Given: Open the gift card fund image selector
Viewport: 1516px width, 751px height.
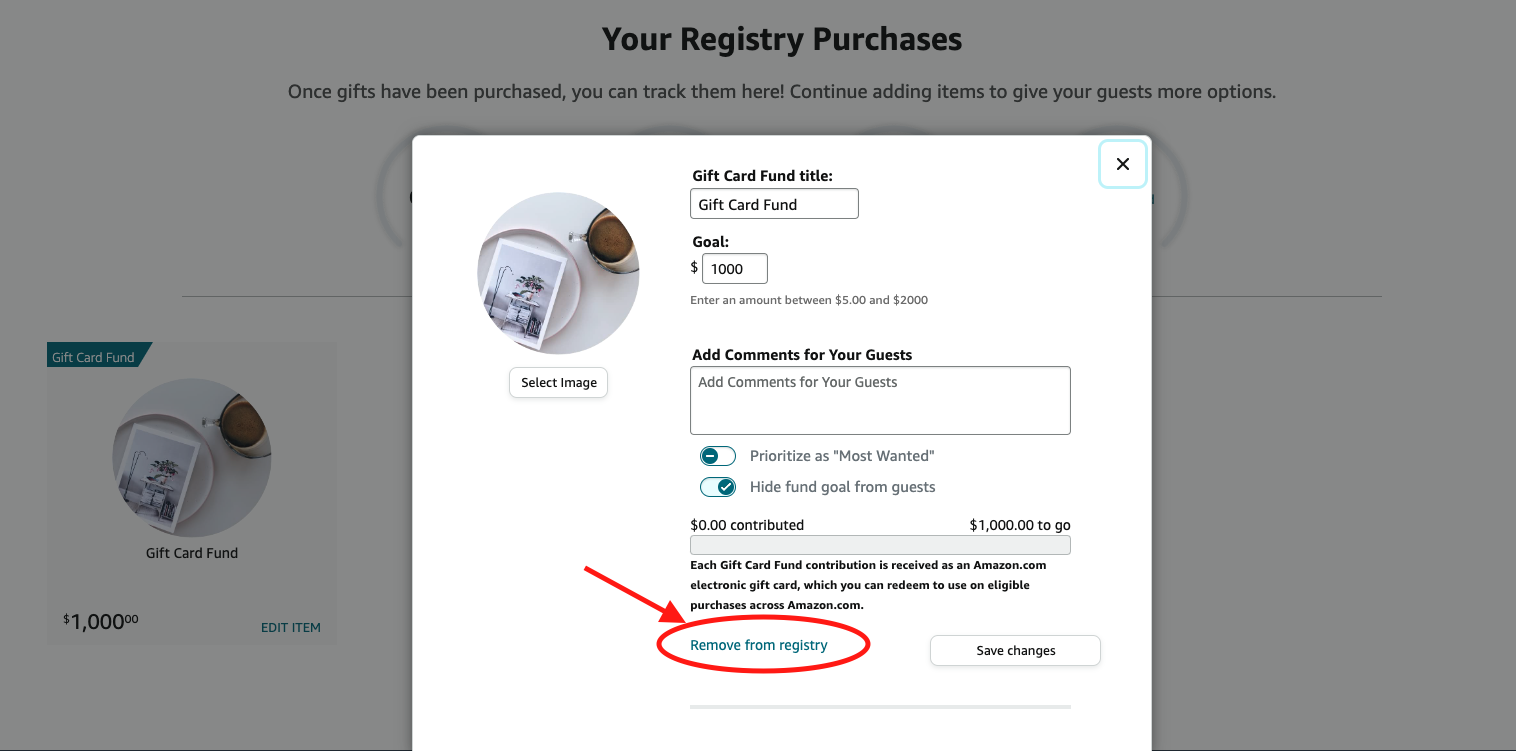Looking at the screenshot, I should [x=558, y=382].
